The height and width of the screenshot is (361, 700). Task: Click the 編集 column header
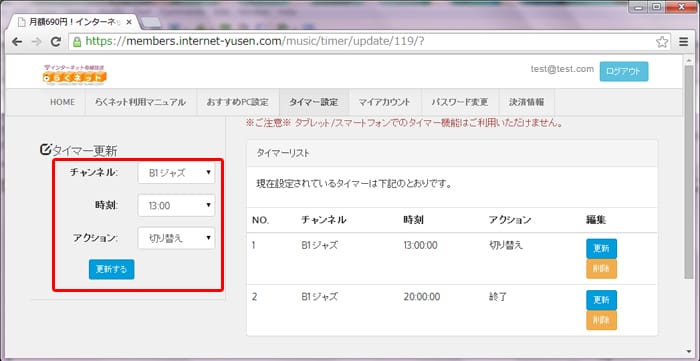pyautogui.click(x=596, y=220)
